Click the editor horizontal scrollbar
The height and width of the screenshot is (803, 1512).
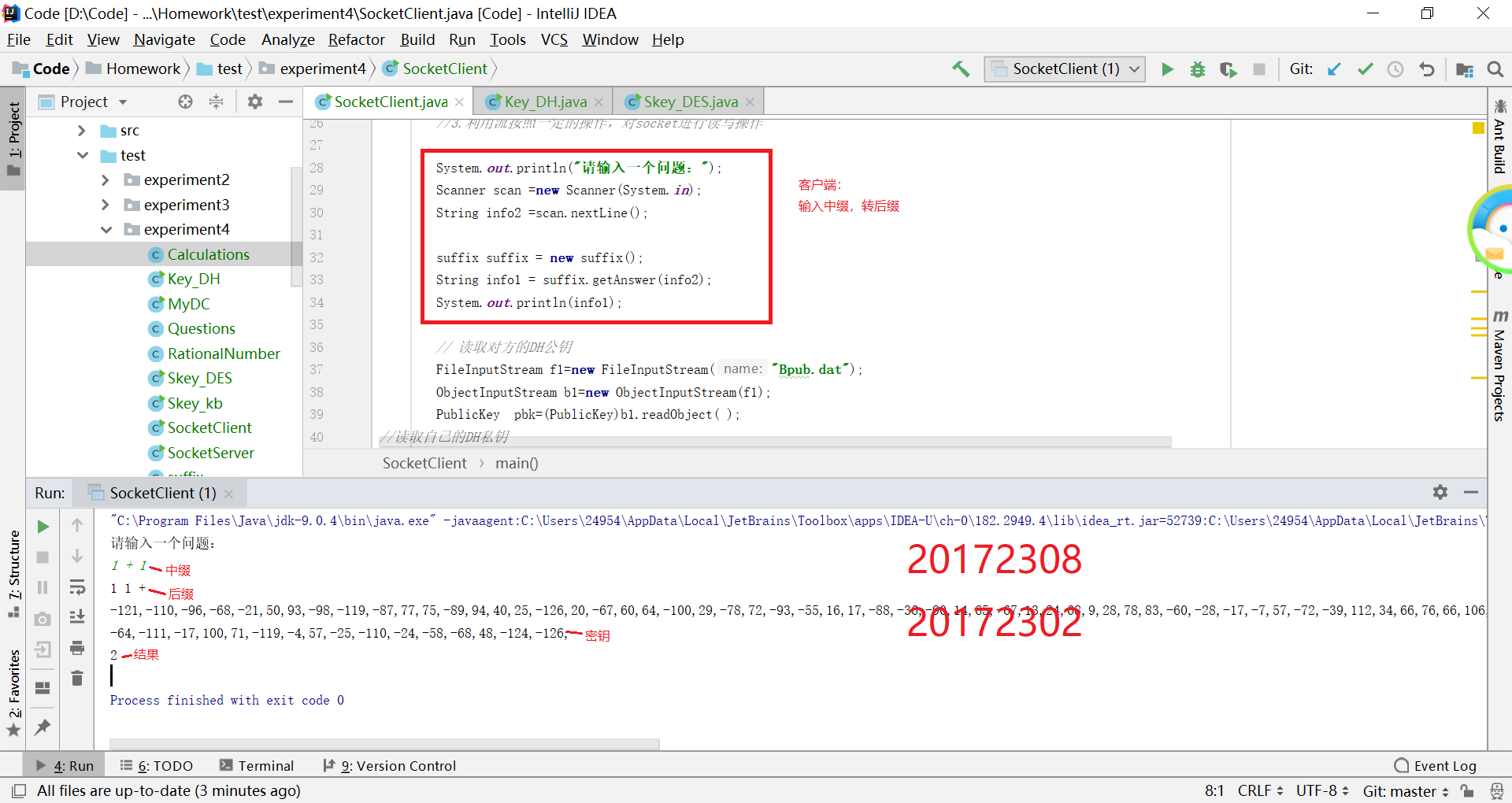point(776,442)
